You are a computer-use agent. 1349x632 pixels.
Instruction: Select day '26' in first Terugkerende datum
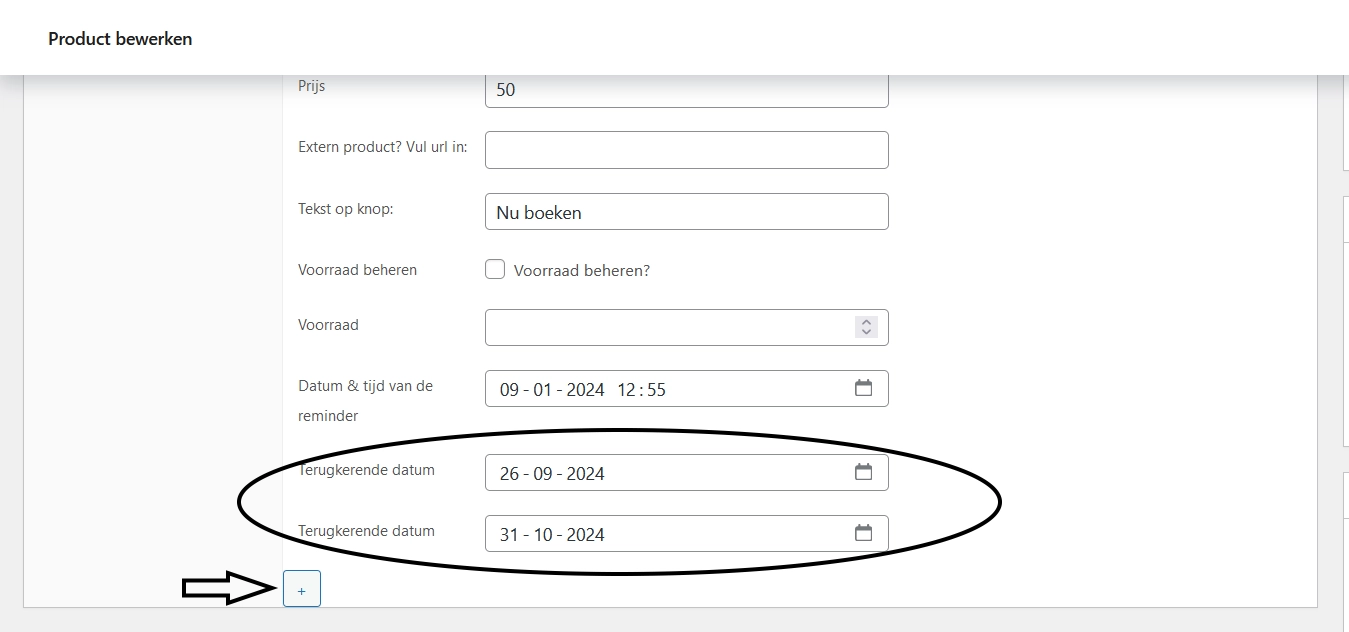click(509, 474)
